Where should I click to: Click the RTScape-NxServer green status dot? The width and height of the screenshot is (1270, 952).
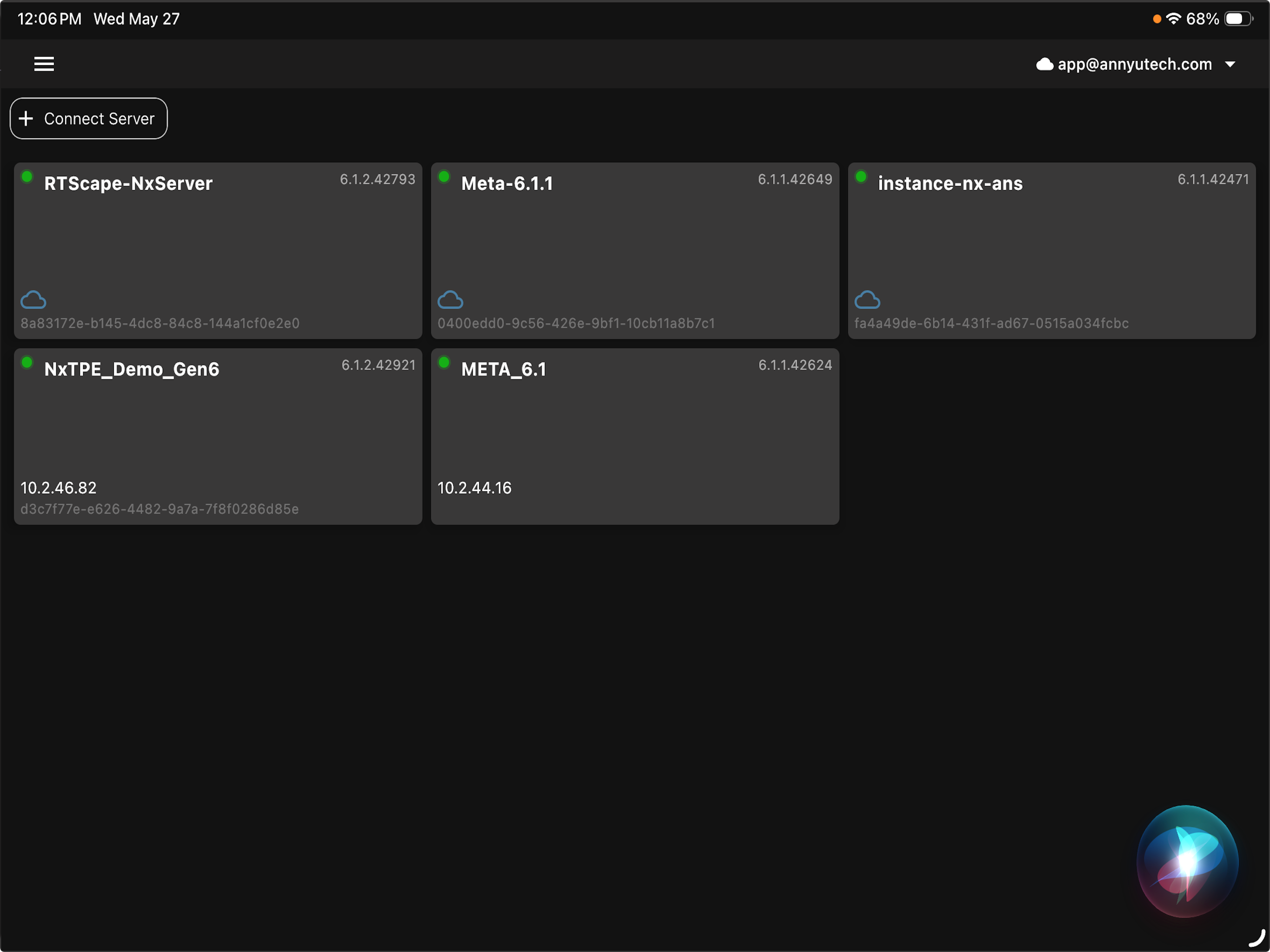click(x=27, y=176)
